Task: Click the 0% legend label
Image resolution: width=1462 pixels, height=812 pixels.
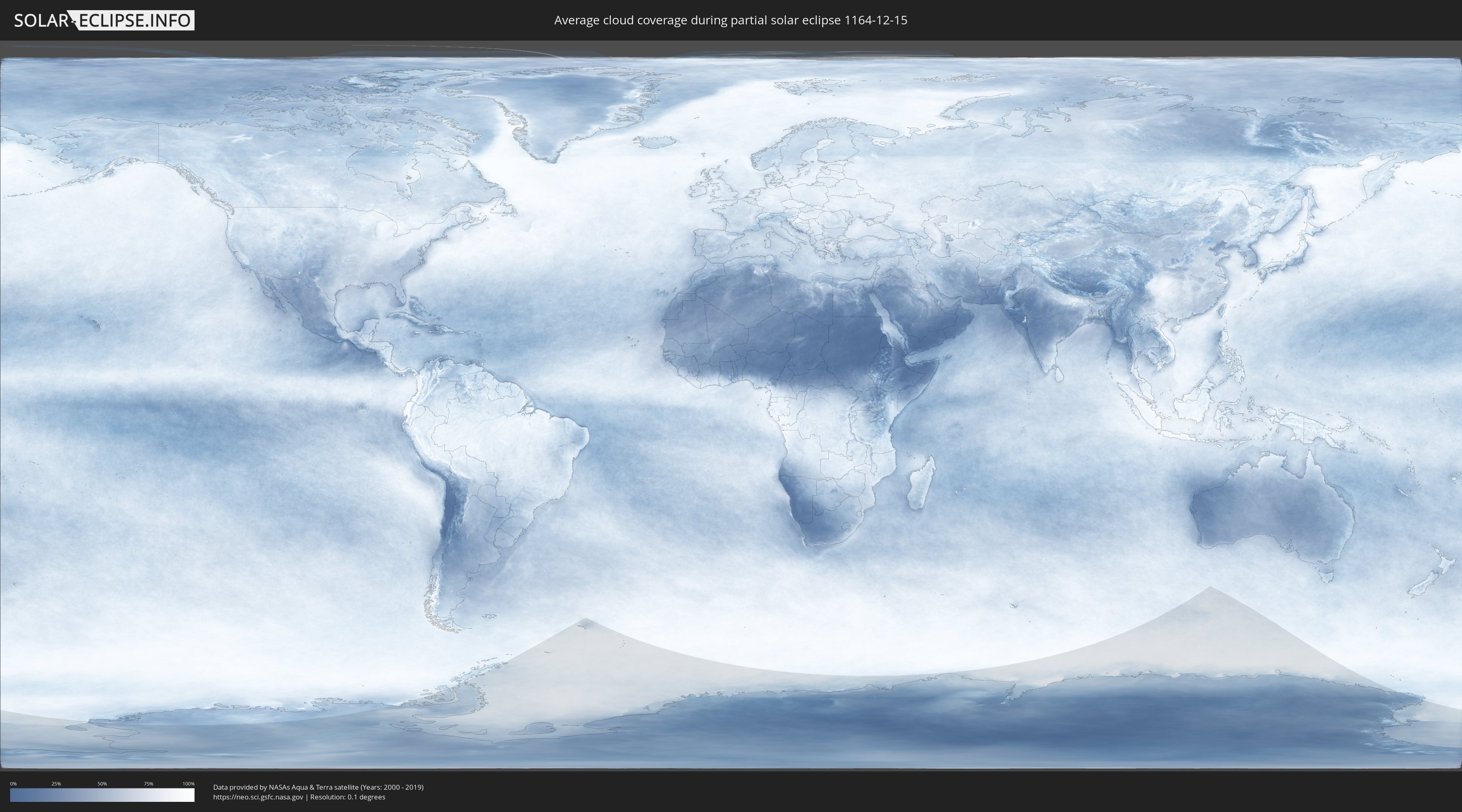Action: (x=13, y=784)
